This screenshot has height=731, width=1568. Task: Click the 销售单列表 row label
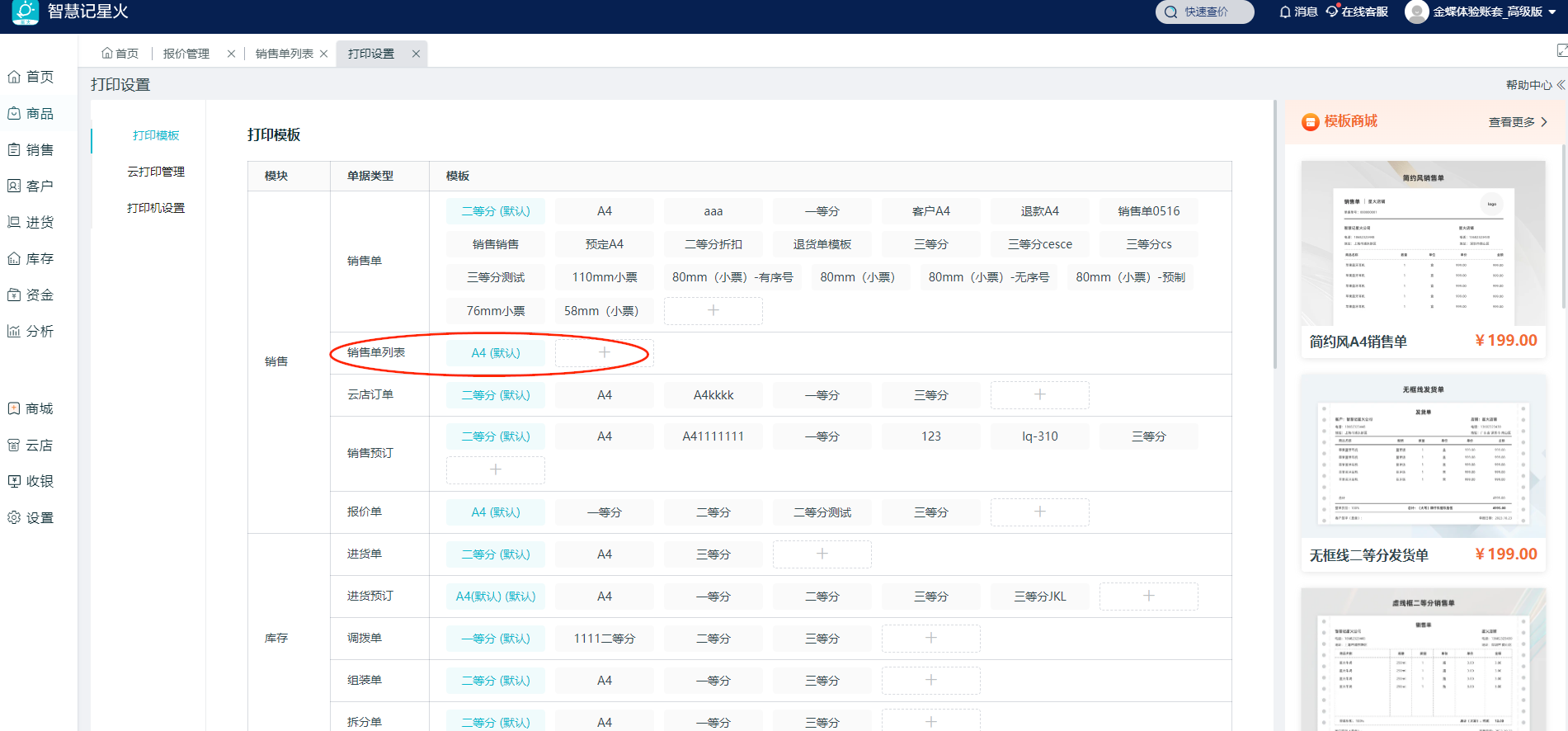[x=376, y=352]
